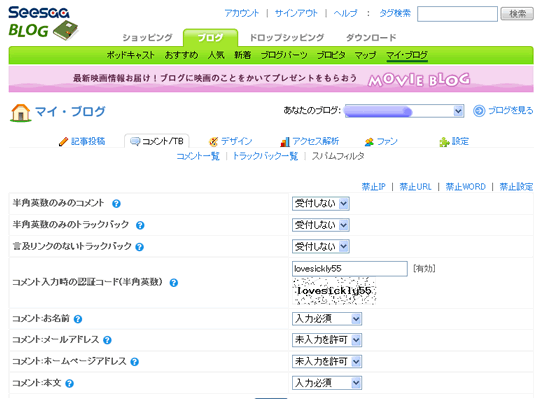
Task: Click the Movie Blog promotional banner
Action: pos(271,79)
